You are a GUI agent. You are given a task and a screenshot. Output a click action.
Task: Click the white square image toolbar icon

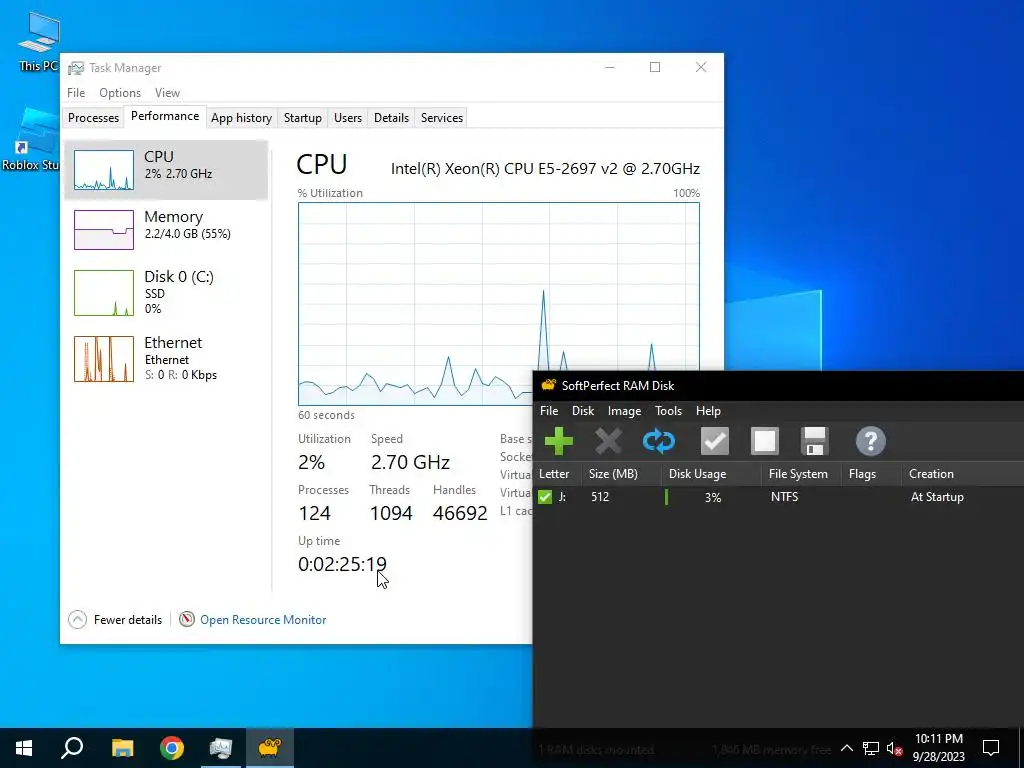pyautogui.click(x=765, y=441)
